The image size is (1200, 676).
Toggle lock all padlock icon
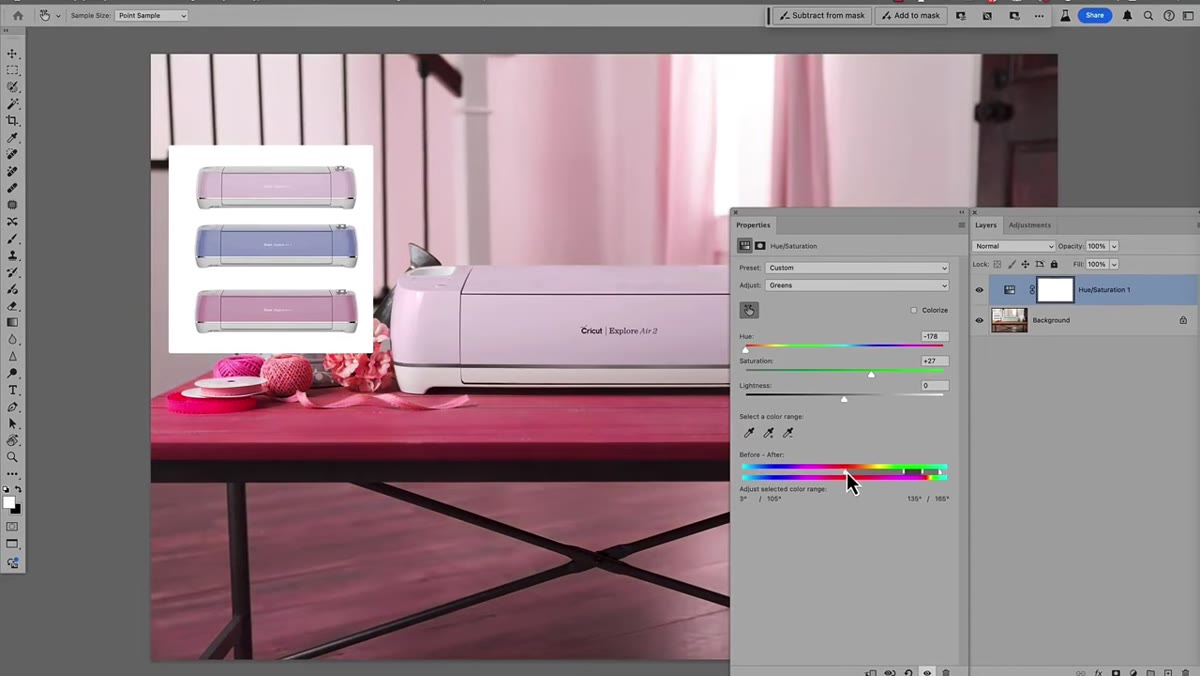[x=1054, y=264]
